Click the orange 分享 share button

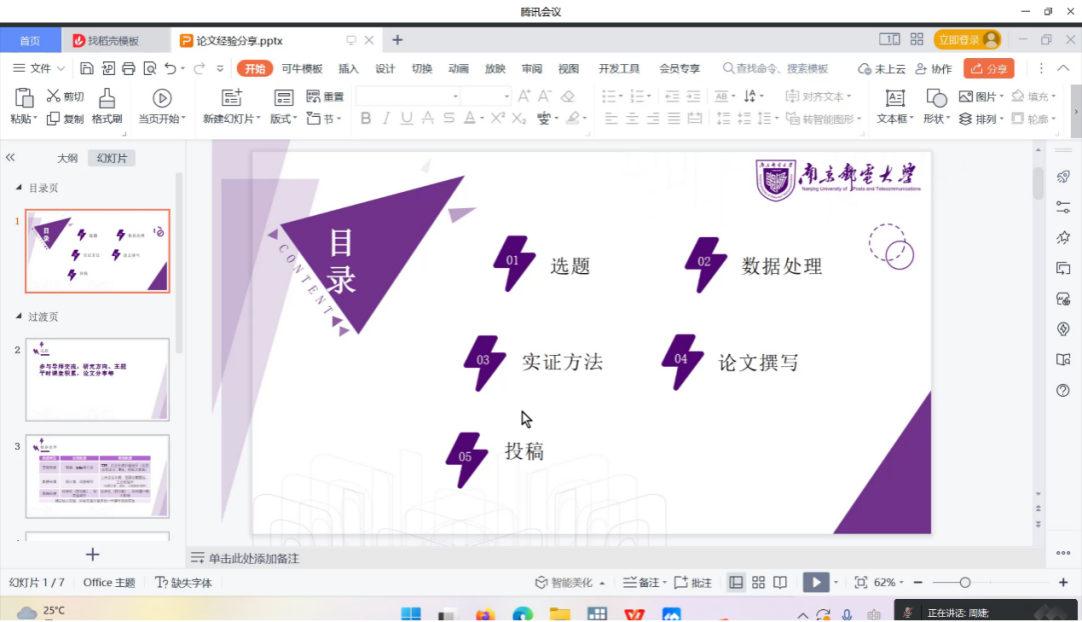pyautogui.click(x=988, y=69)
